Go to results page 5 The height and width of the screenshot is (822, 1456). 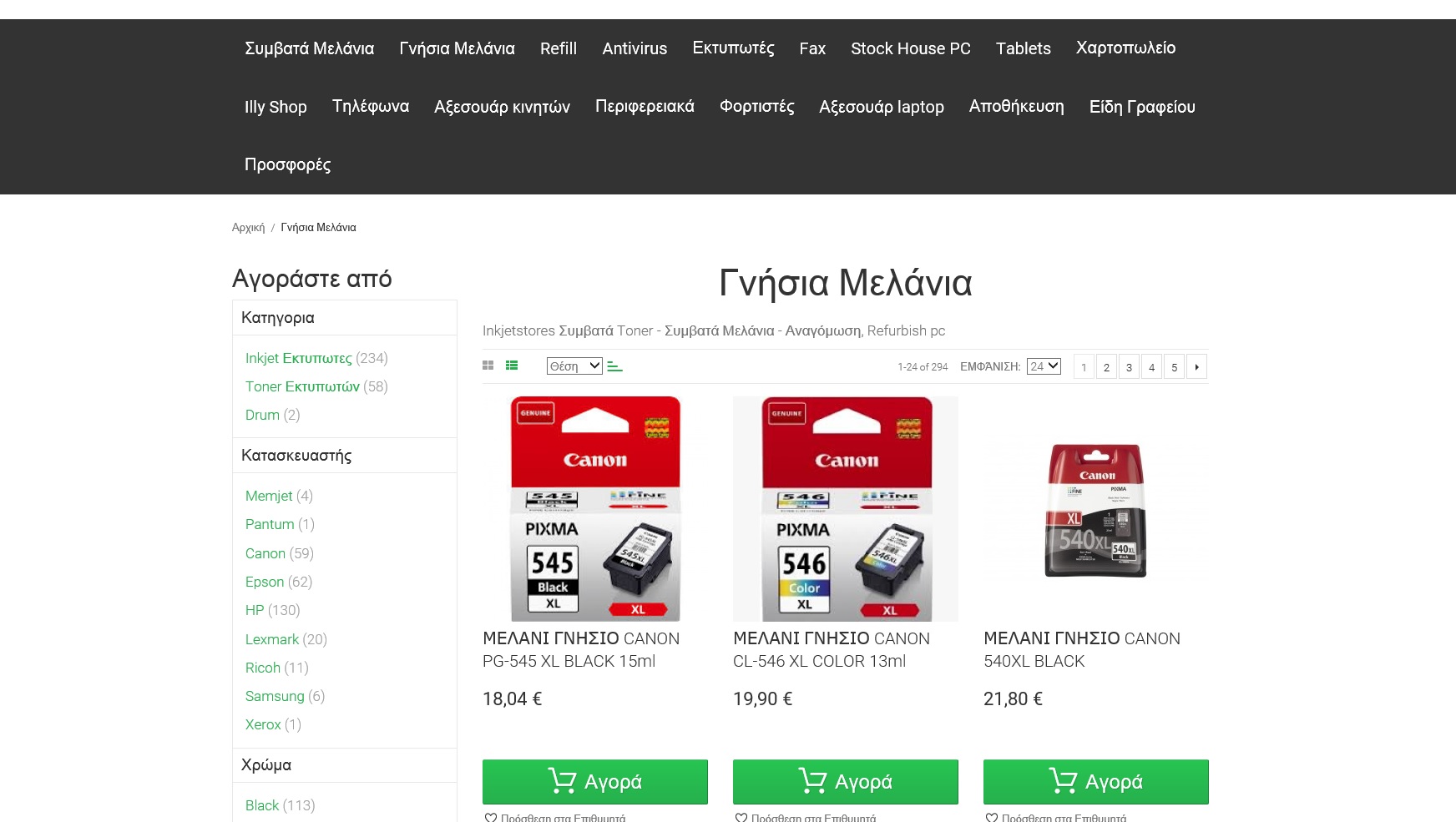click(1174, 366)
